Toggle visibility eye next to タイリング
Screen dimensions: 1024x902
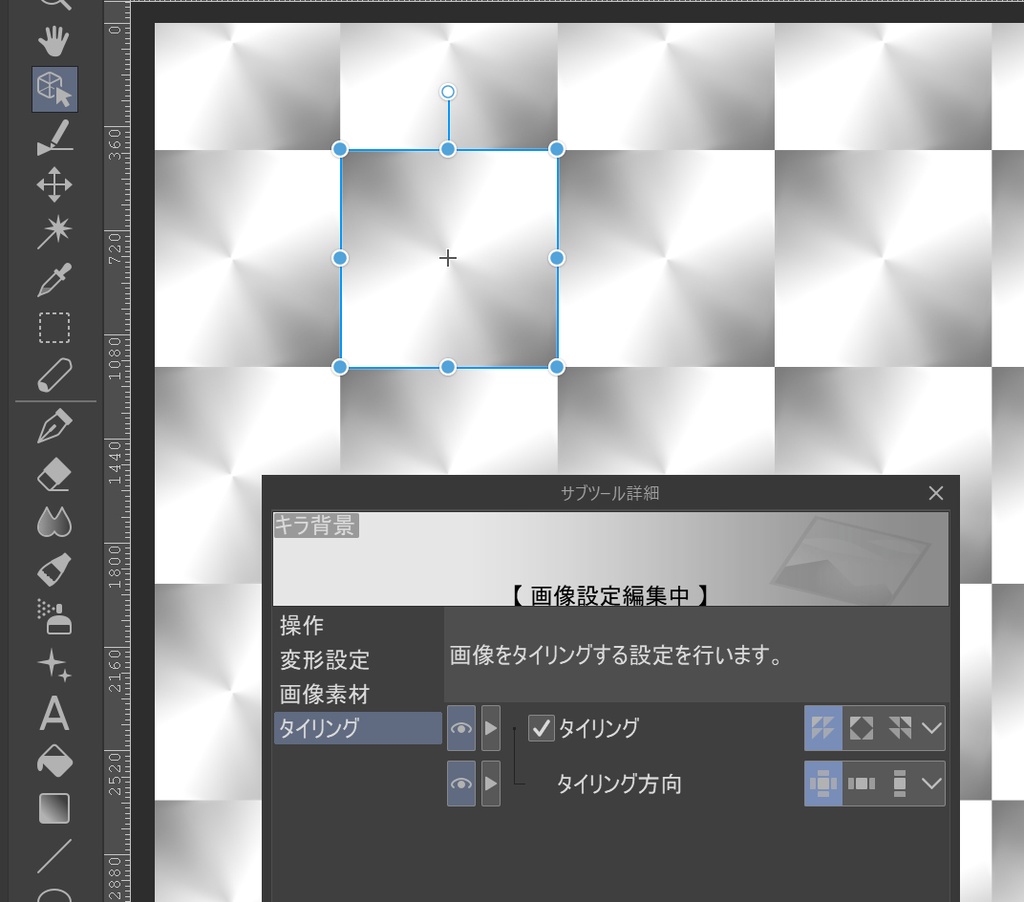[x=461, y=729]
